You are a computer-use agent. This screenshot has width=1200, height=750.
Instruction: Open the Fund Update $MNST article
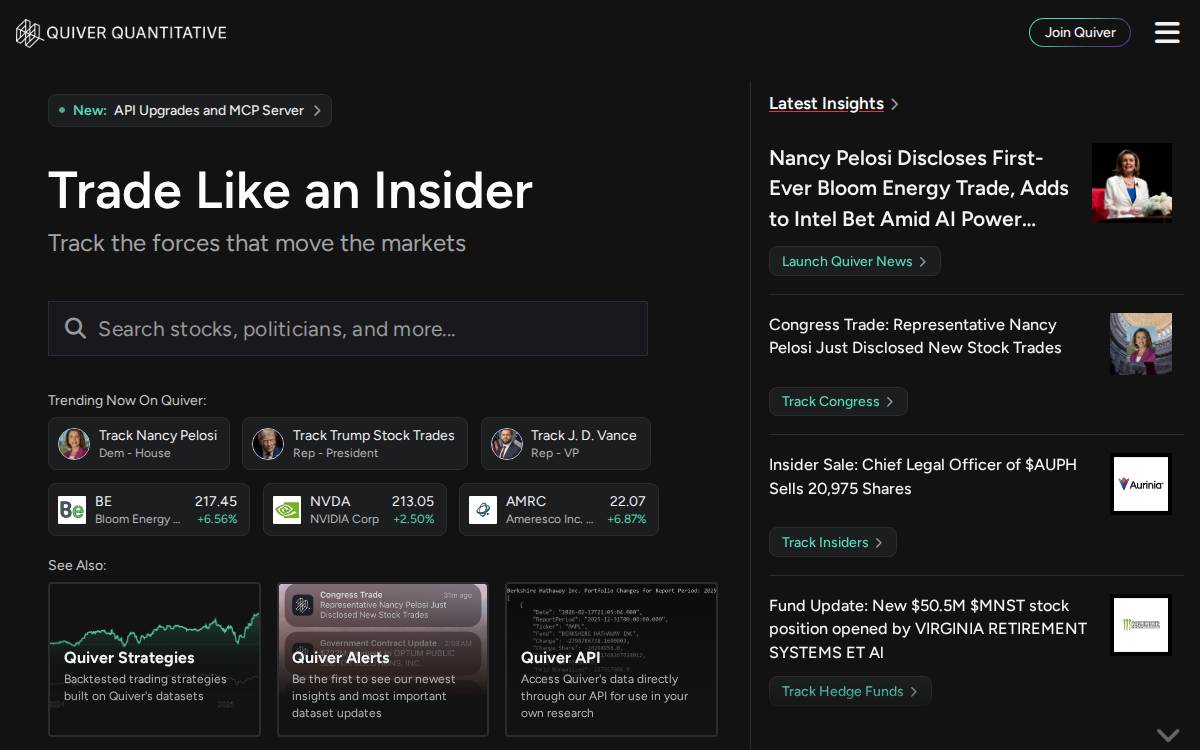click(928, 629)
